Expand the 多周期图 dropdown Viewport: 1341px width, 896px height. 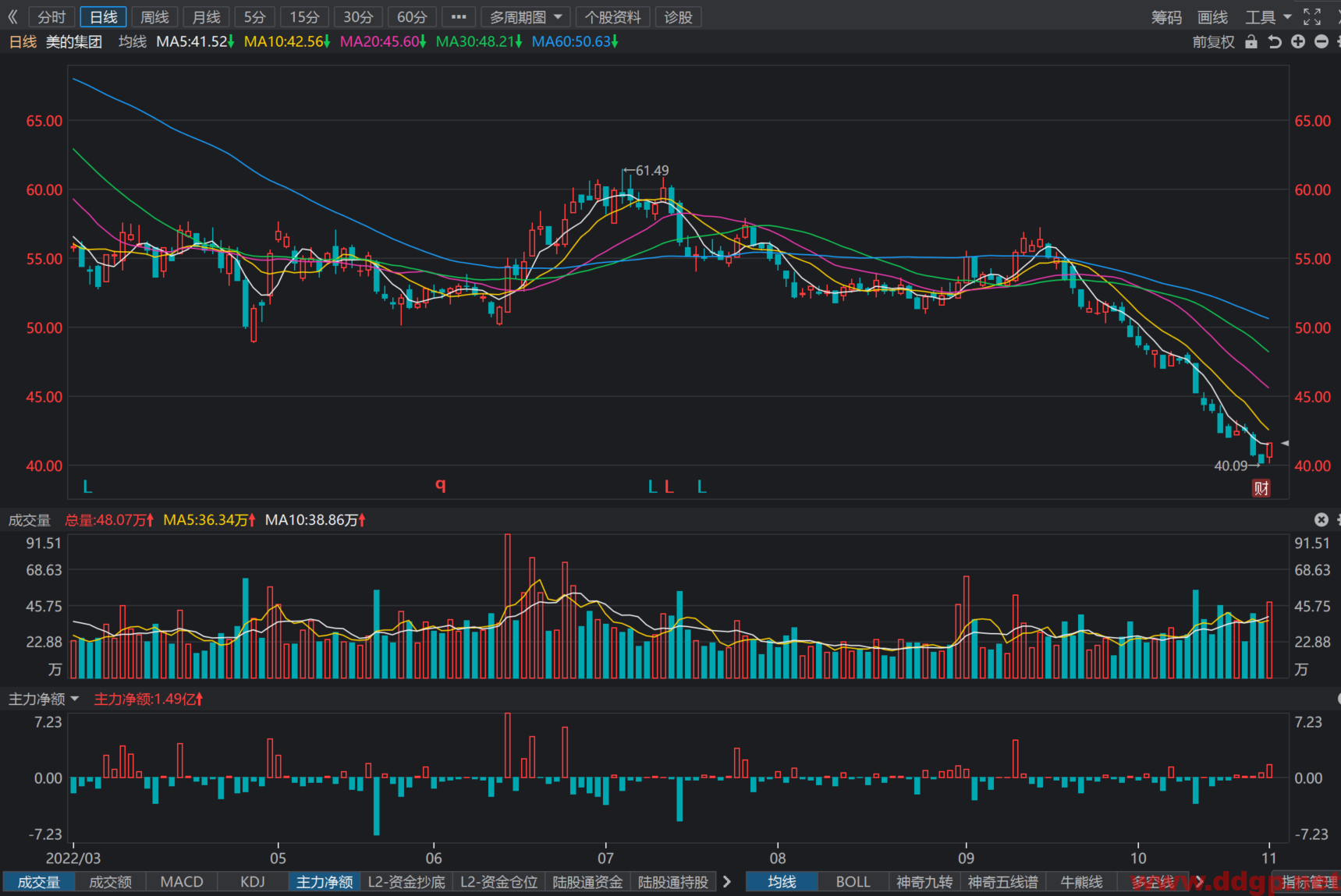click(525, 16)
